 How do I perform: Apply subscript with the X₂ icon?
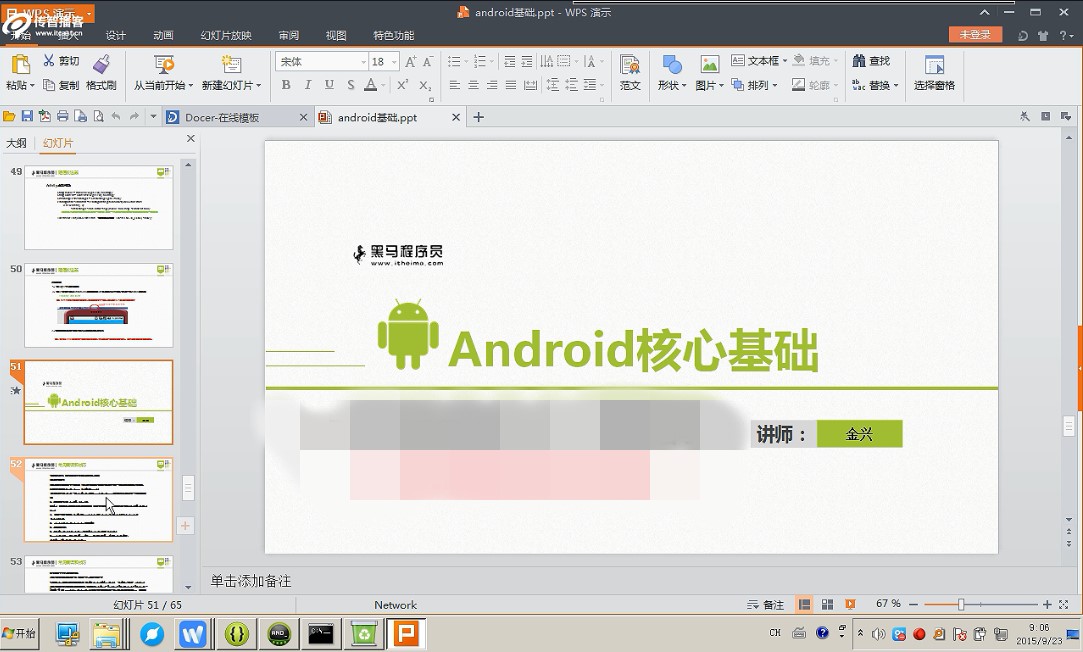425,85
